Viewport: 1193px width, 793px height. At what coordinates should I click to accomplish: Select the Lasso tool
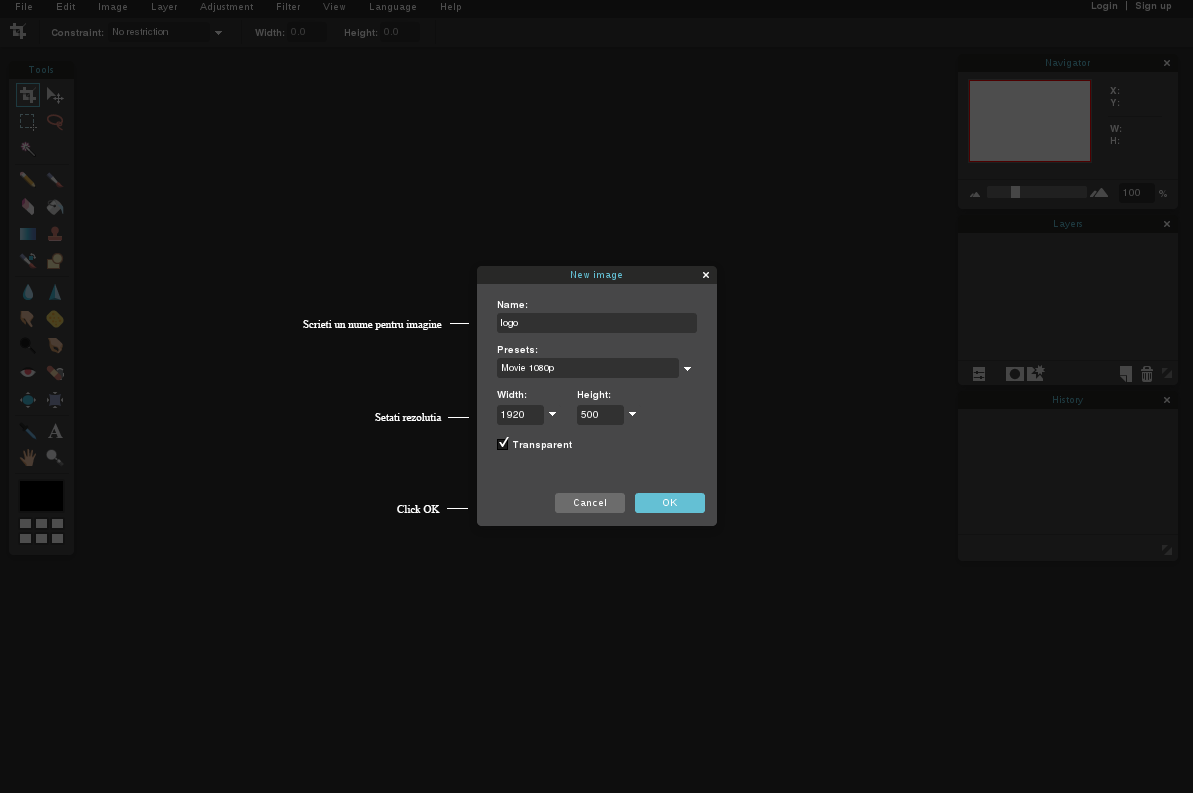[x=55, y=122]
